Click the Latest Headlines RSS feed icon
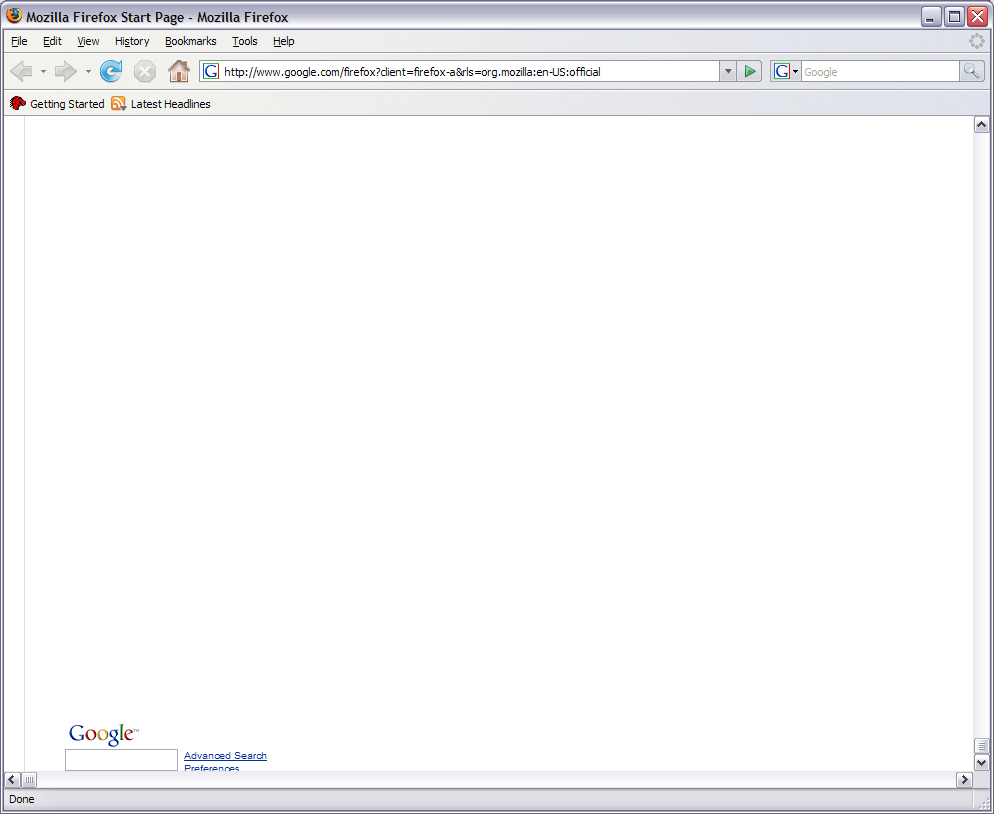 119,104
